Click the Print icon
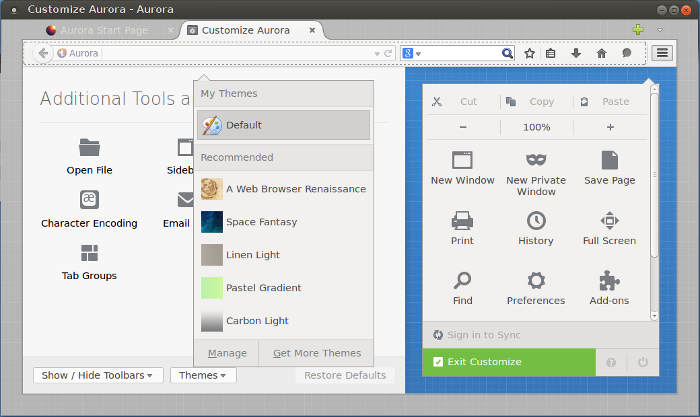Image resolution: width=700 pixels, height=417 pixels. [462, 221]
